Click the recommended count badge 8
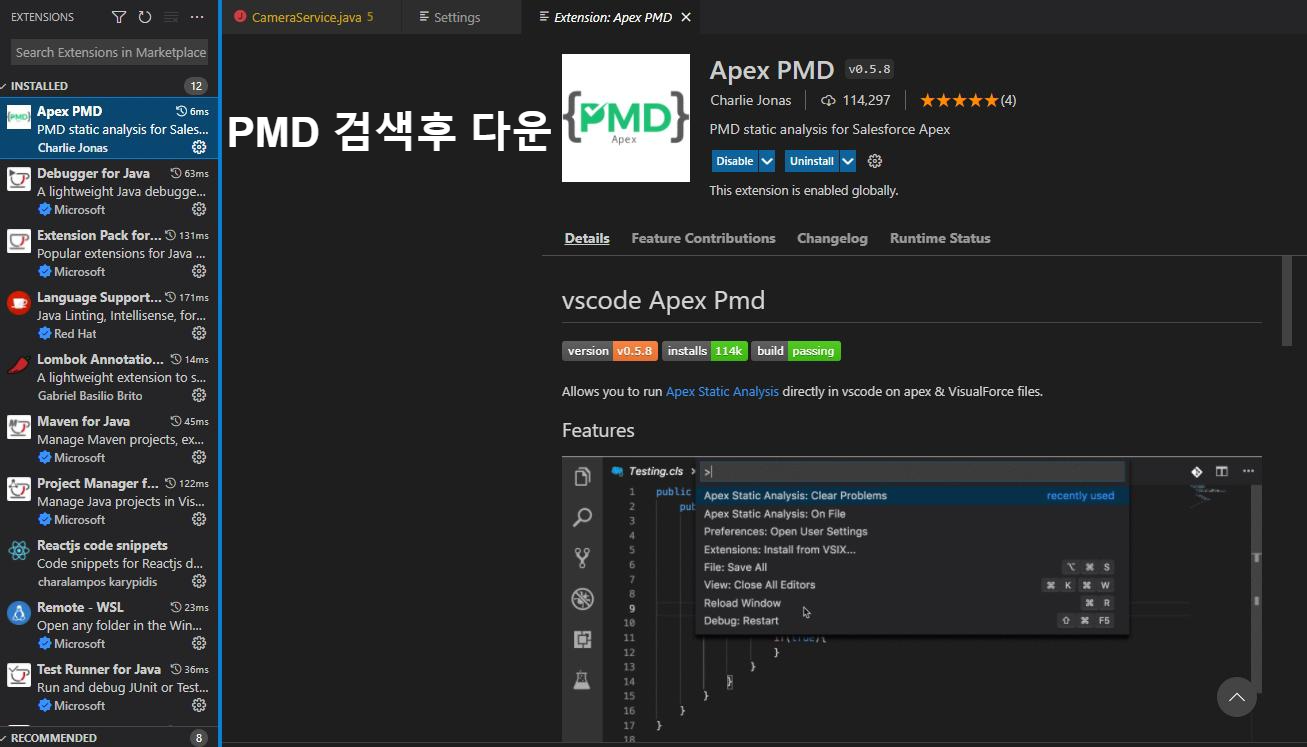1307x747 pixels. click(199, 738)
